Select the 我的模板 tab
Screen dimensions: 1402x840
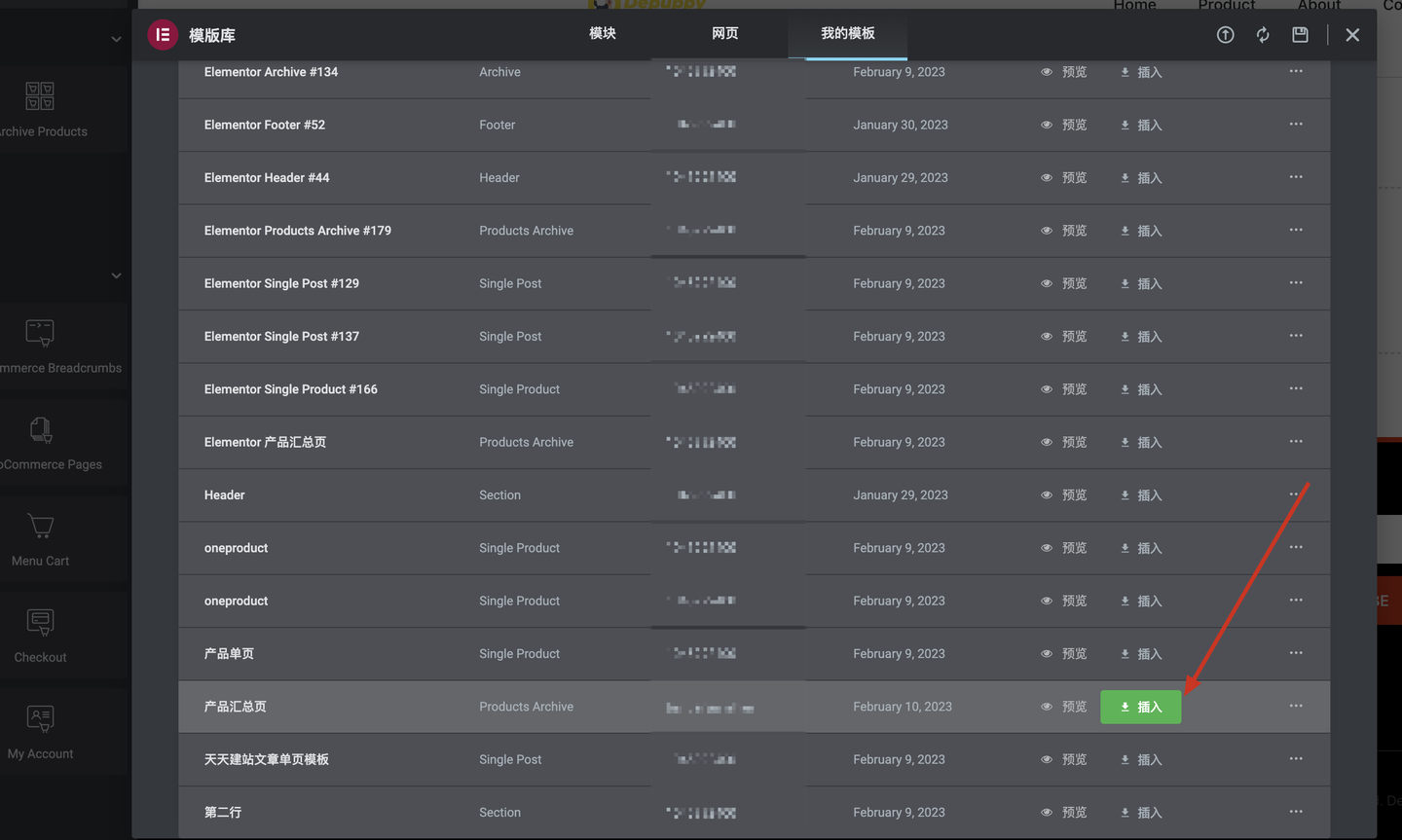point(847,33)
